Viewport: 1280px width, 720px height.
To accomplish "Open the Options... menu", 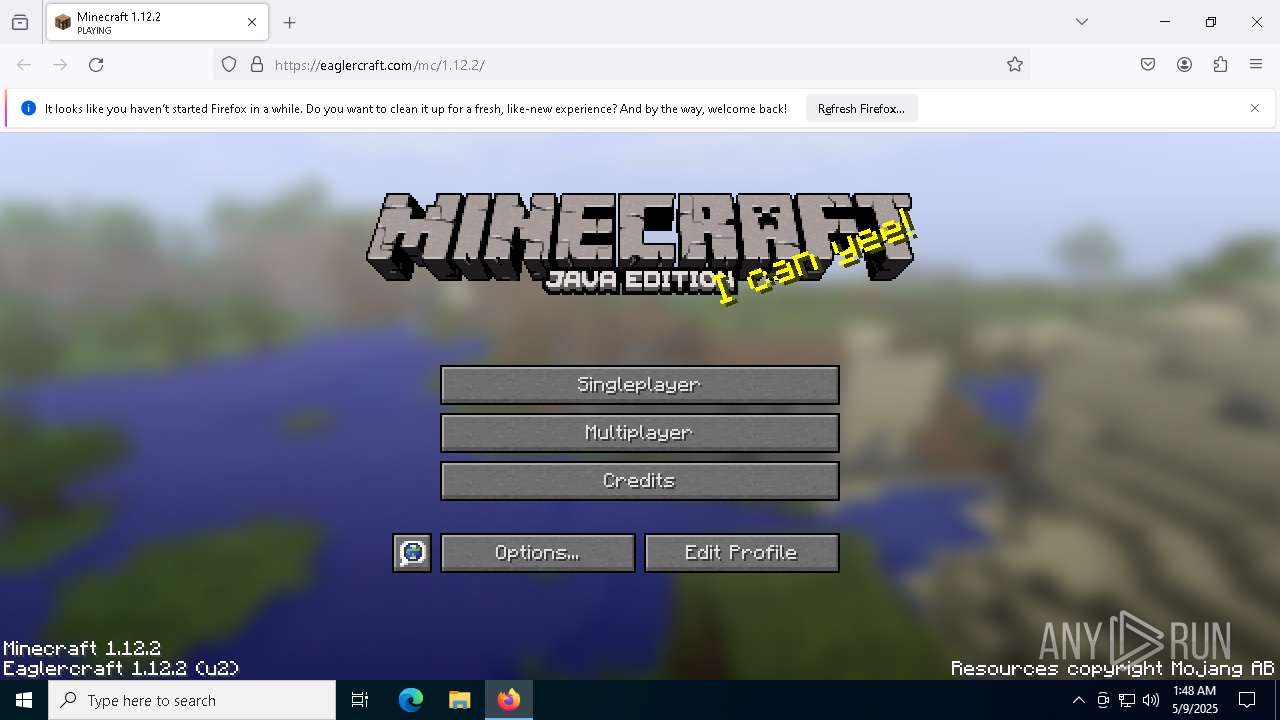I will (538, 553).
